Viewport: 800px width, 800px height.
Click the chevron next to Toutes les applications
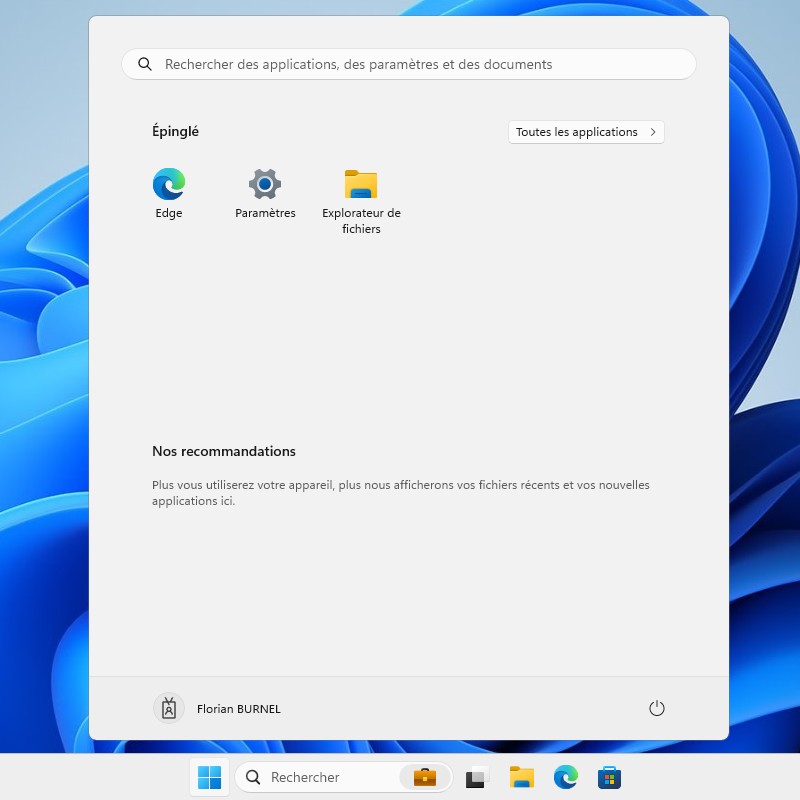(651, 131)
